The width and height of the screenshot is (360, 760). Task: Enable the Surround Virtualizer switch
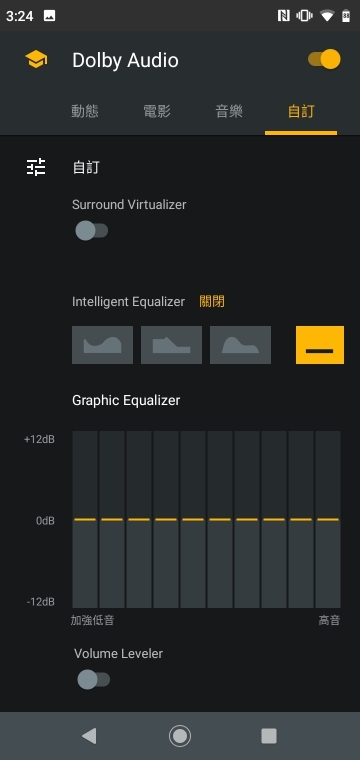tap(92, 231)
